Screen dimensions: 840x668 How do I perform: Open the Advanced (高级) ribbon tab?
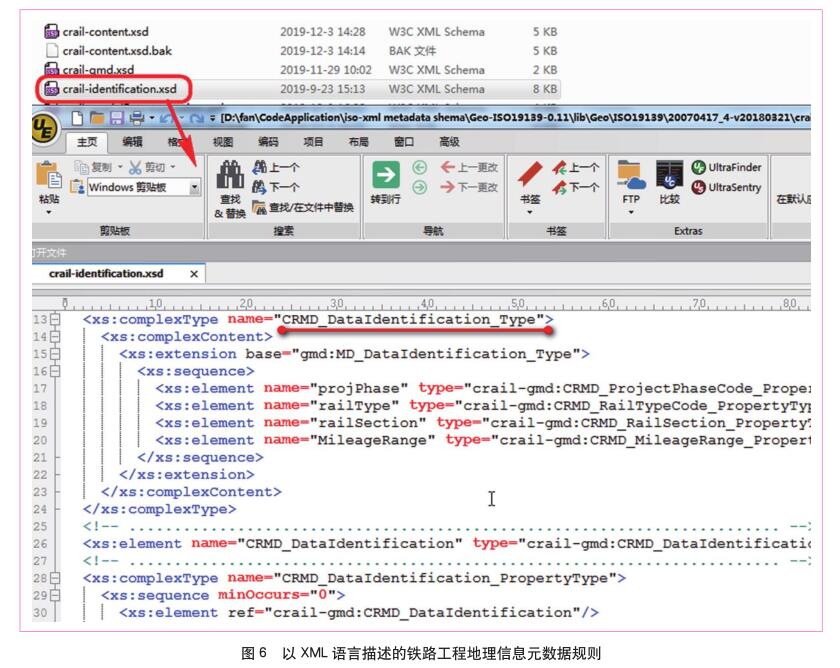pyautogui.click(x=449, y=142)
